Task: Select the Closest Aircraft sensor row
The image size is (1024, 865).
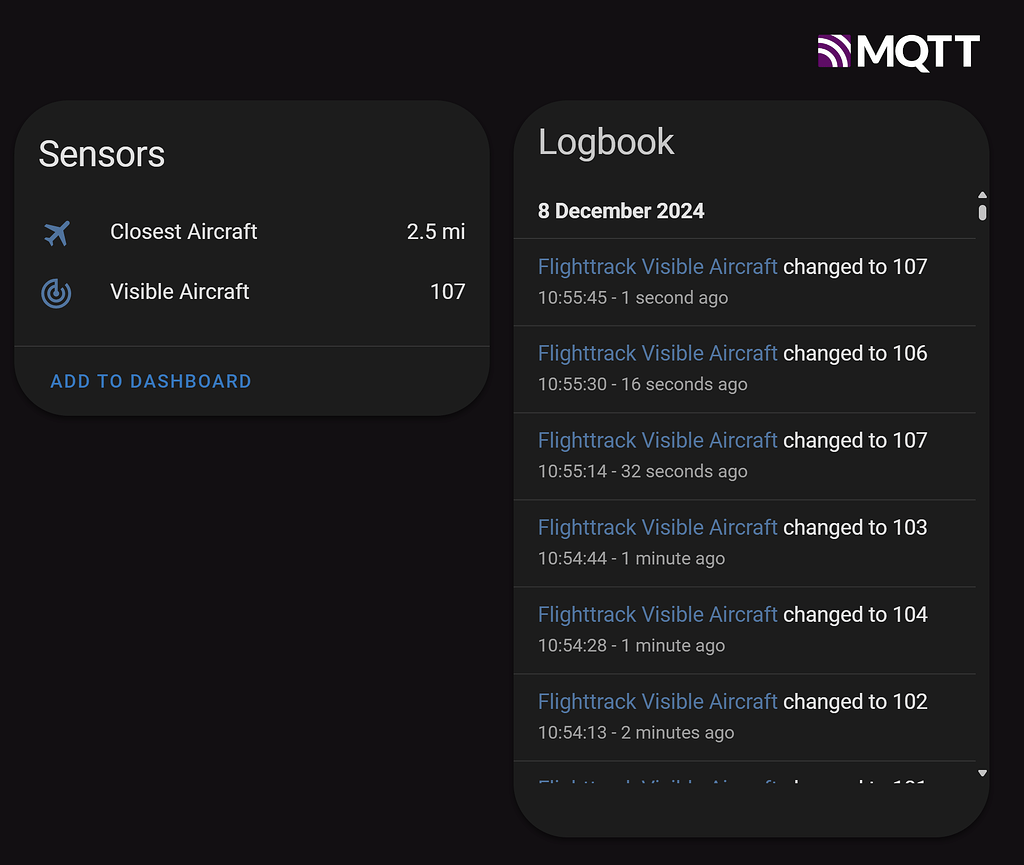Action: [184, 231]
